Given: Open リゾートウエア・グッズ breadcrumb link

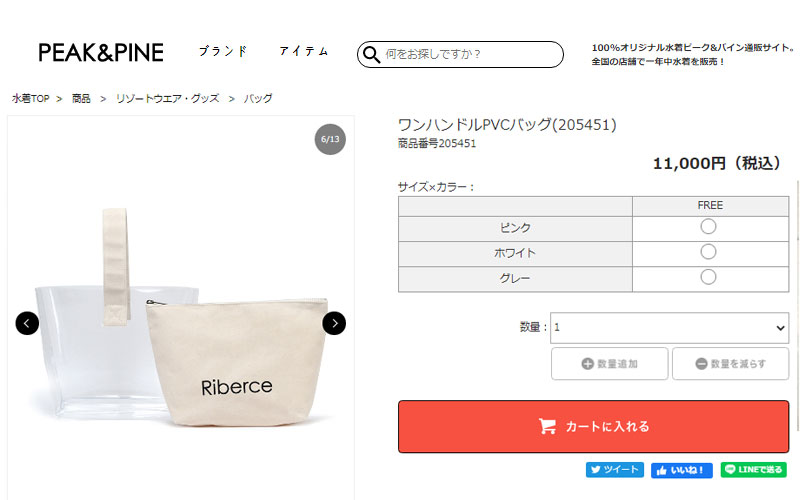Looking at the screenshot, I should pyautogui.click(x=165, y=99).
